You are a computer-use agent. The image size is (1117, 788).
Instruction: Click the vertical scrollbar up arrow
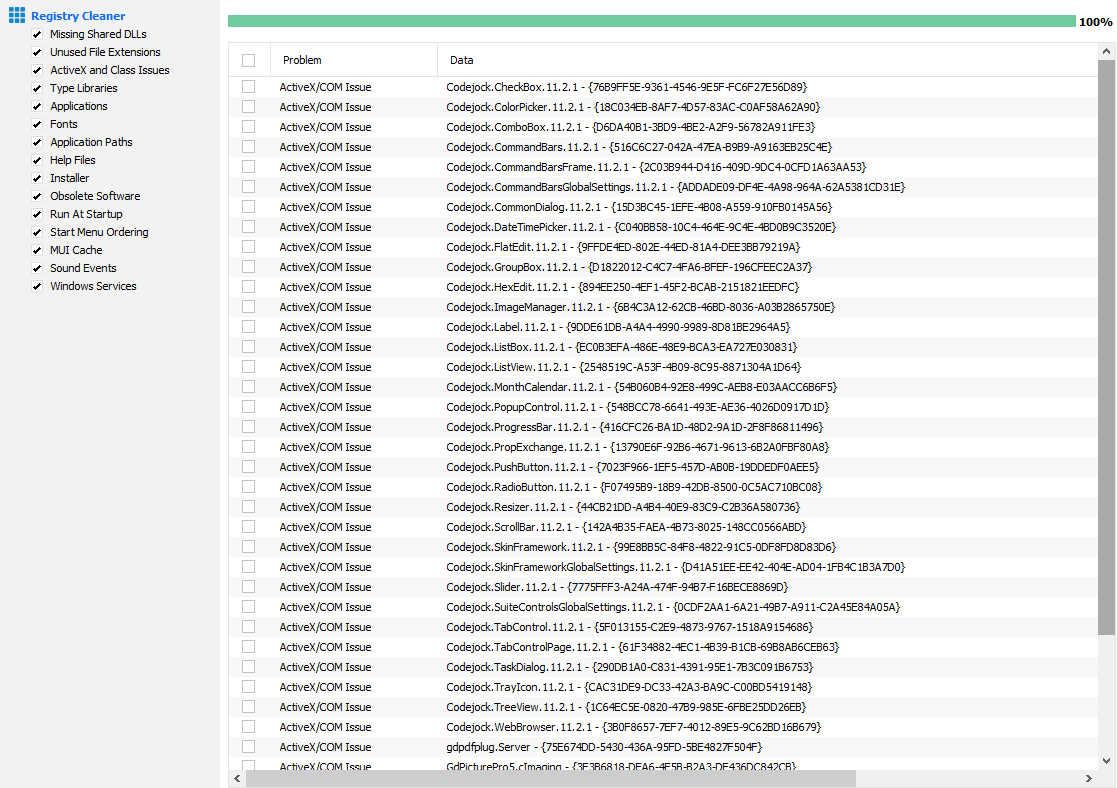tap(1106, 51)
